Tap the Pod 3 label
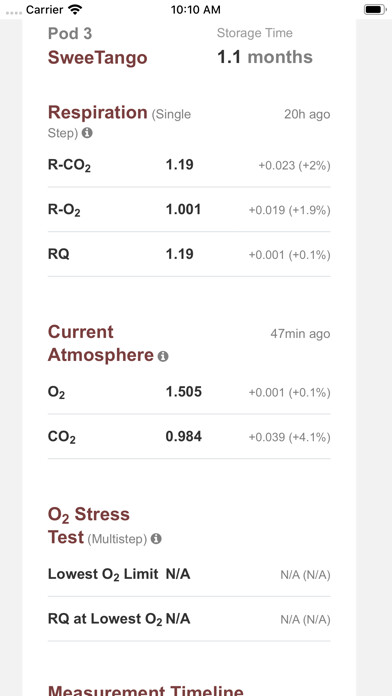Viewport: 392px width, 696px height. coord(70,34)
